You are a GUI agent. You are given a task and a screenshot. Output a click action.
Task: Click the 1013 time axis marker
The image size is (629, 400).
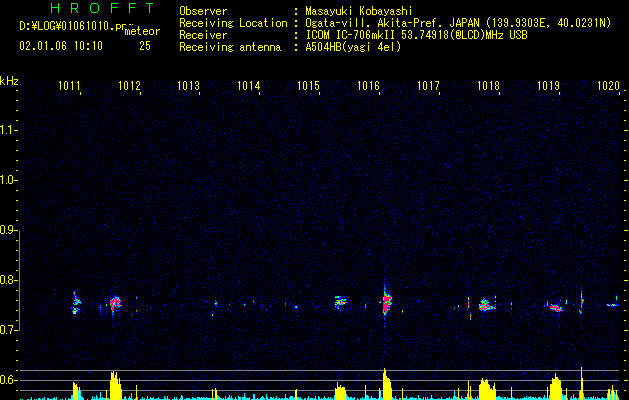pos(189,86)
